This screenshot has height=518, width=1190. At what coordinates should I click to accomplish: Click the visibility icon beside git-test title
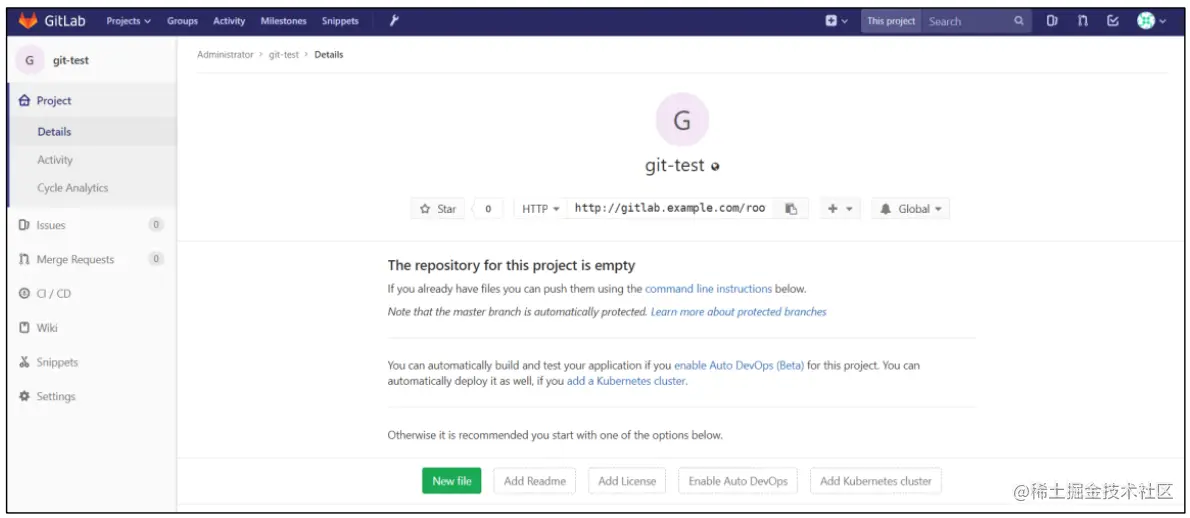[x=715, y=167]
